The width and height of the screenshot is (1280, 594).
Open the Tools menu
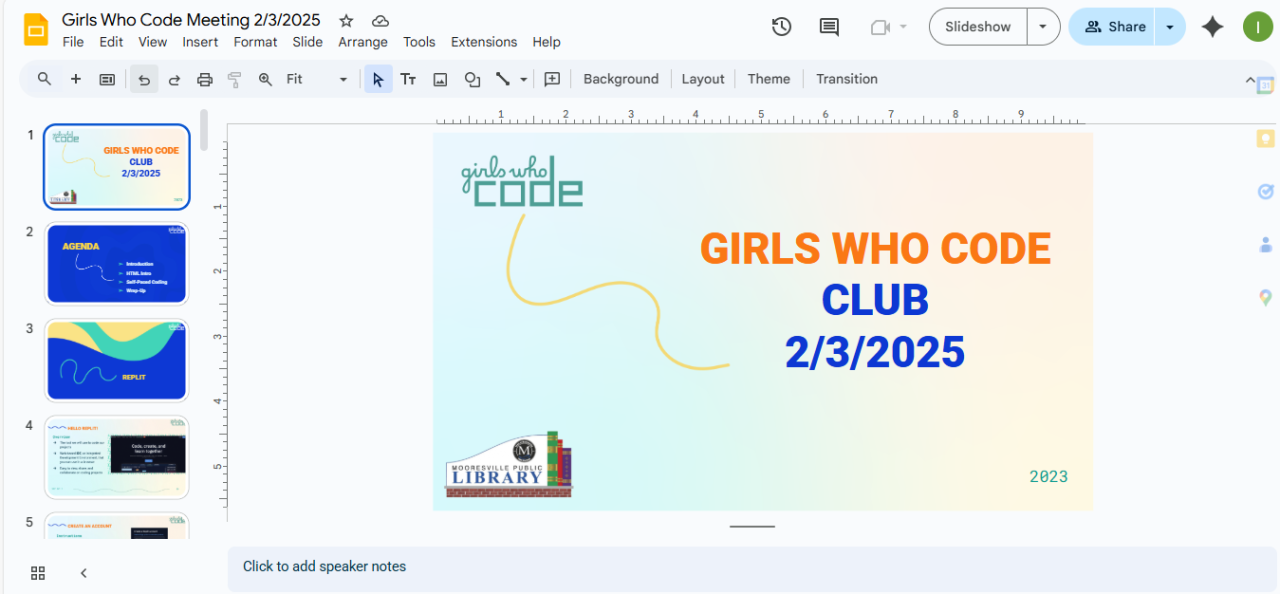419,42
